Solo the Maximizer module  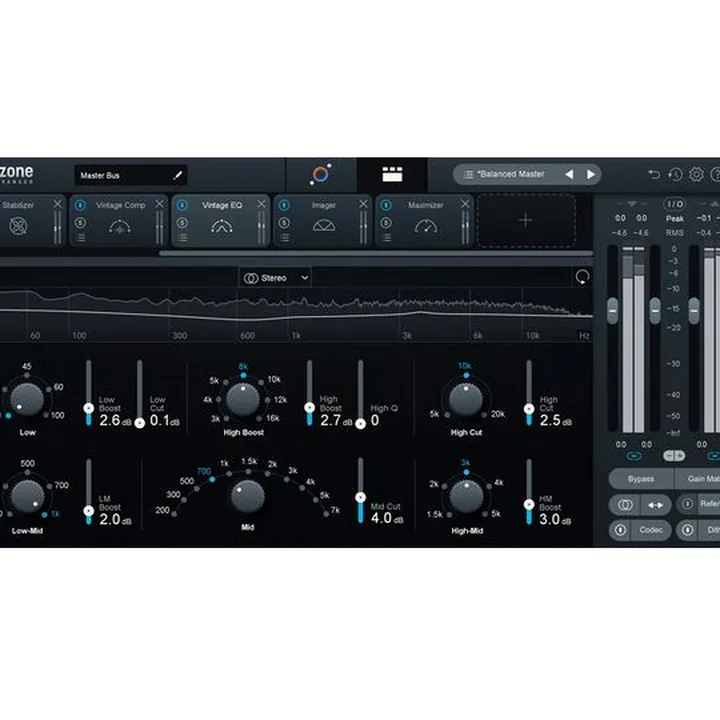click(386, 223)
